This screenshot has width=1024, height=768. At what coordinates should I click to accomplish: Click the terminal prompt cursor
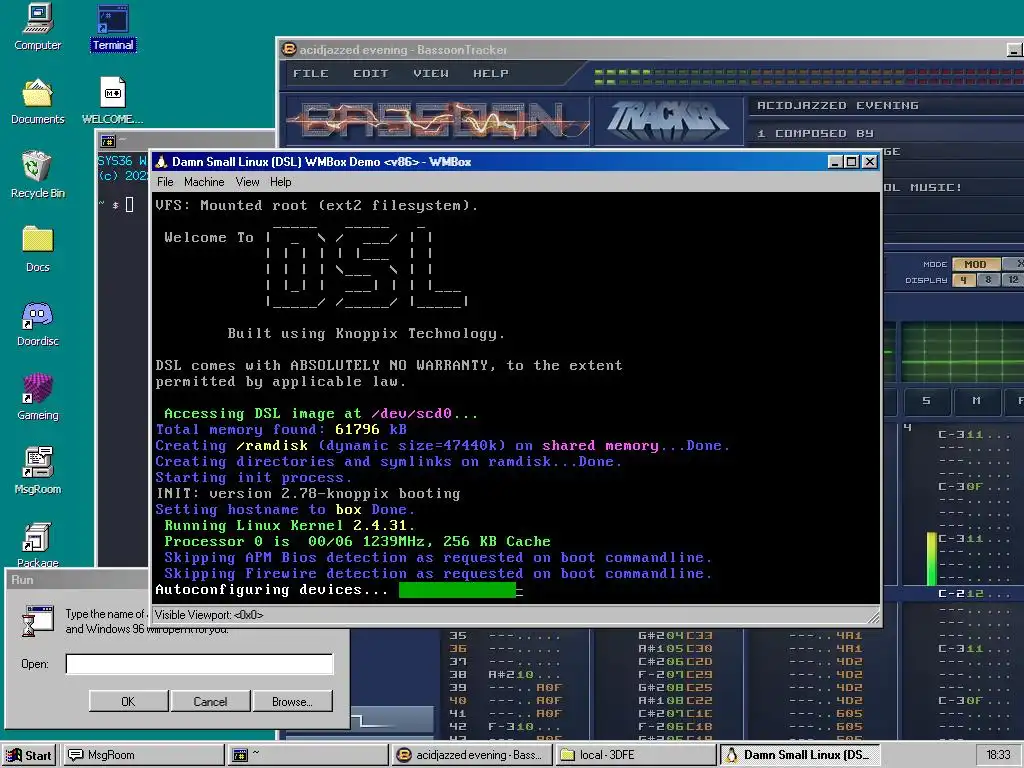pos(129,204)
